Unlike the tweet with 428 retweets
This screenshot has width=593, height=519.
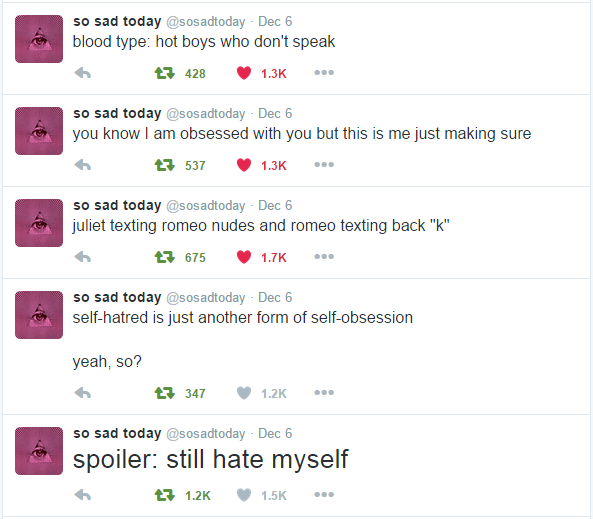[x=244, y=73]
